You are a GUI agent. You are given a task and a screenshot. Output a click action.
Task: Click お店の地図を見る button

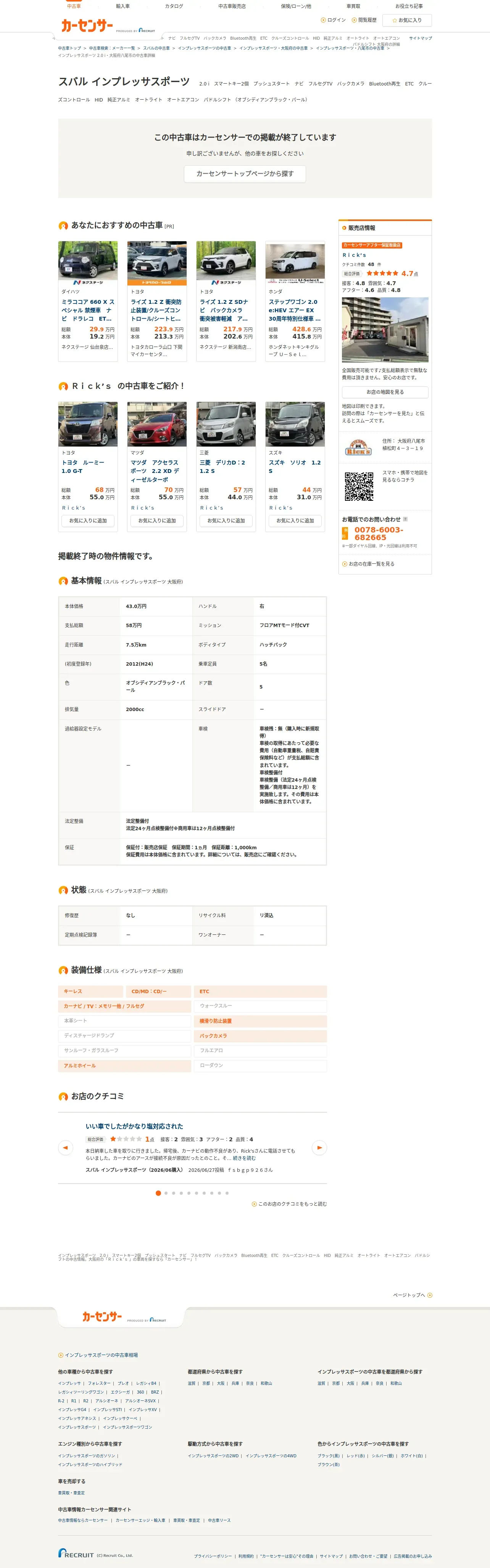[385, 392]
